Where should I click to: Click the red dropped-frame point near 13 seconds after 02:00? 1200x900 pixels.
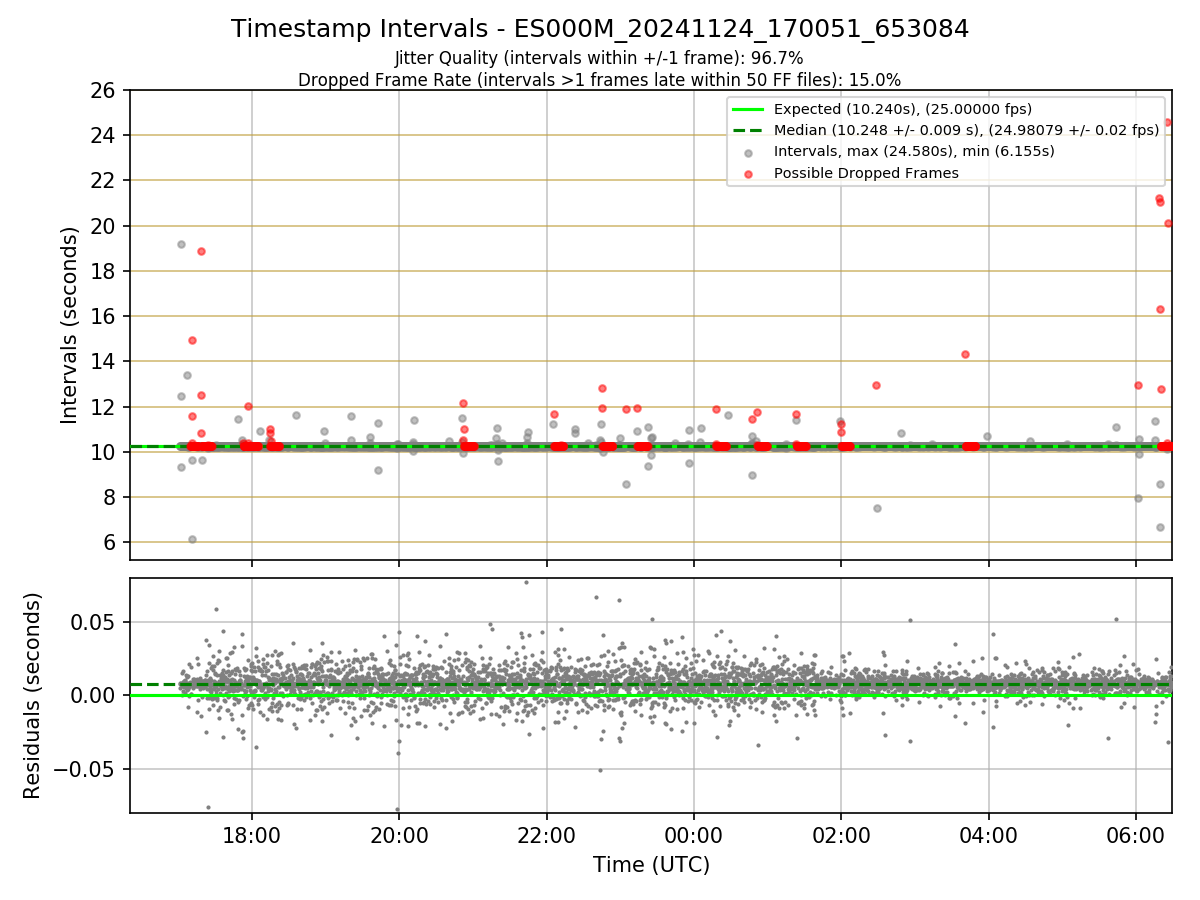876,385
